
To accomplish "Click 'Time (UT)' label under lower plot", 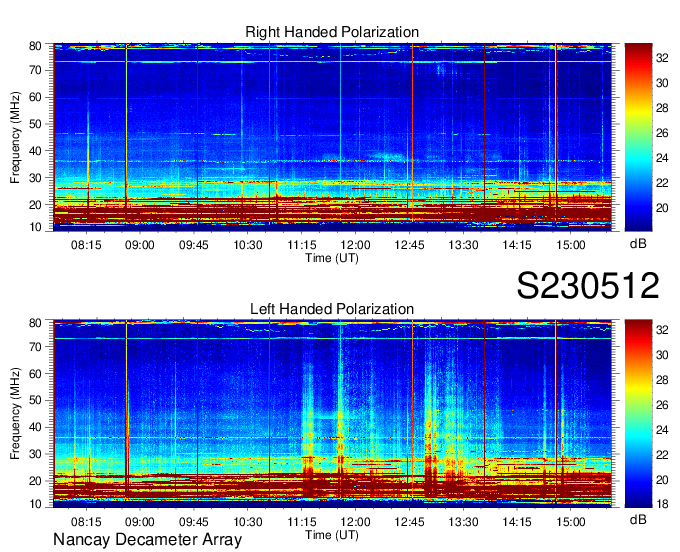I will (332, 535).
